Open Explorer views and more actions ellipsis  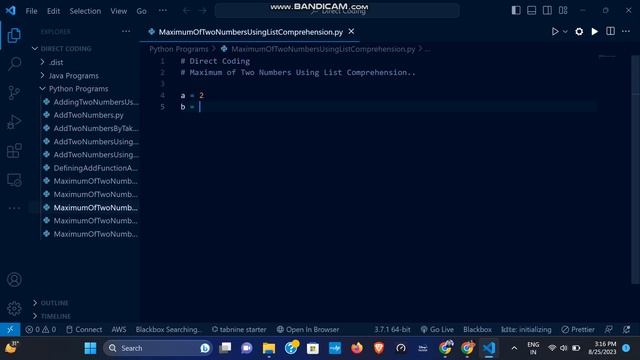(x=126, y=31)
